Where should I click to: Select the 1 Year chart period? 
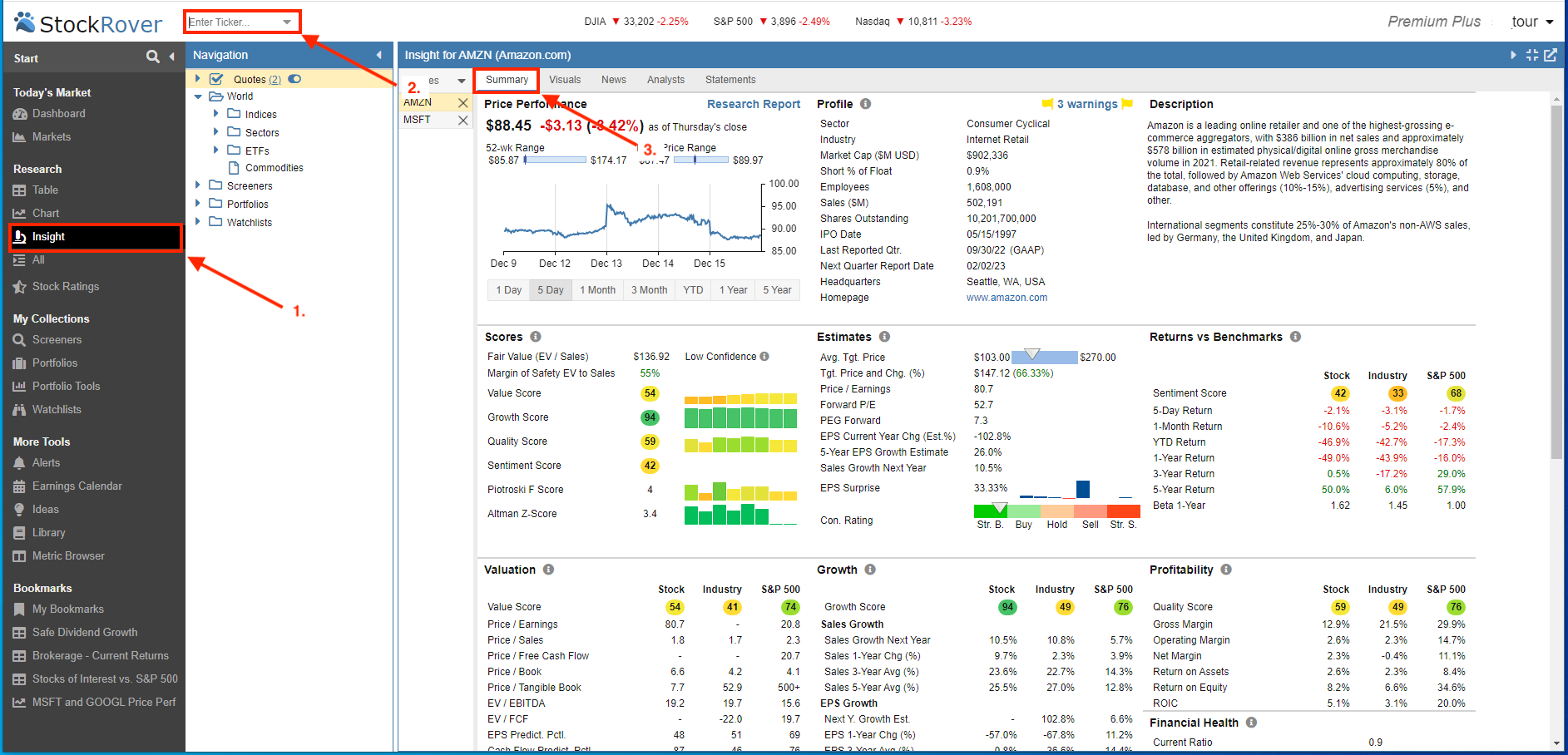click(733, 290)
